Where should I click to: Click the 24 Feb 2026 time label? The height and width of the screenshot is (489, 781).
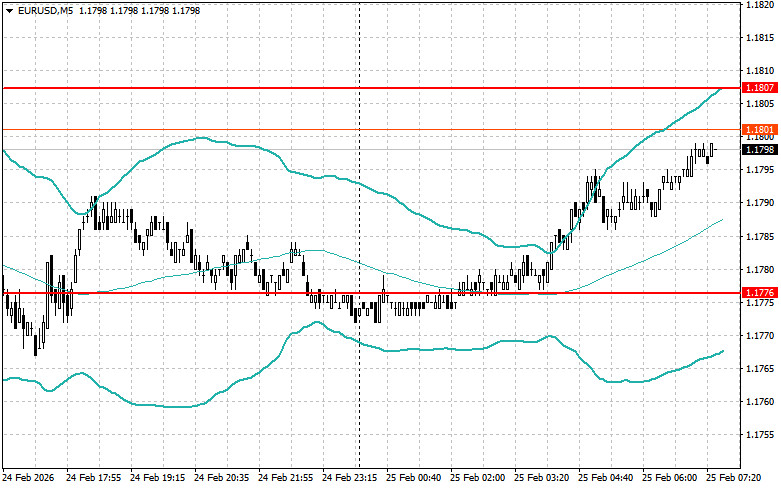click(28, 478)
